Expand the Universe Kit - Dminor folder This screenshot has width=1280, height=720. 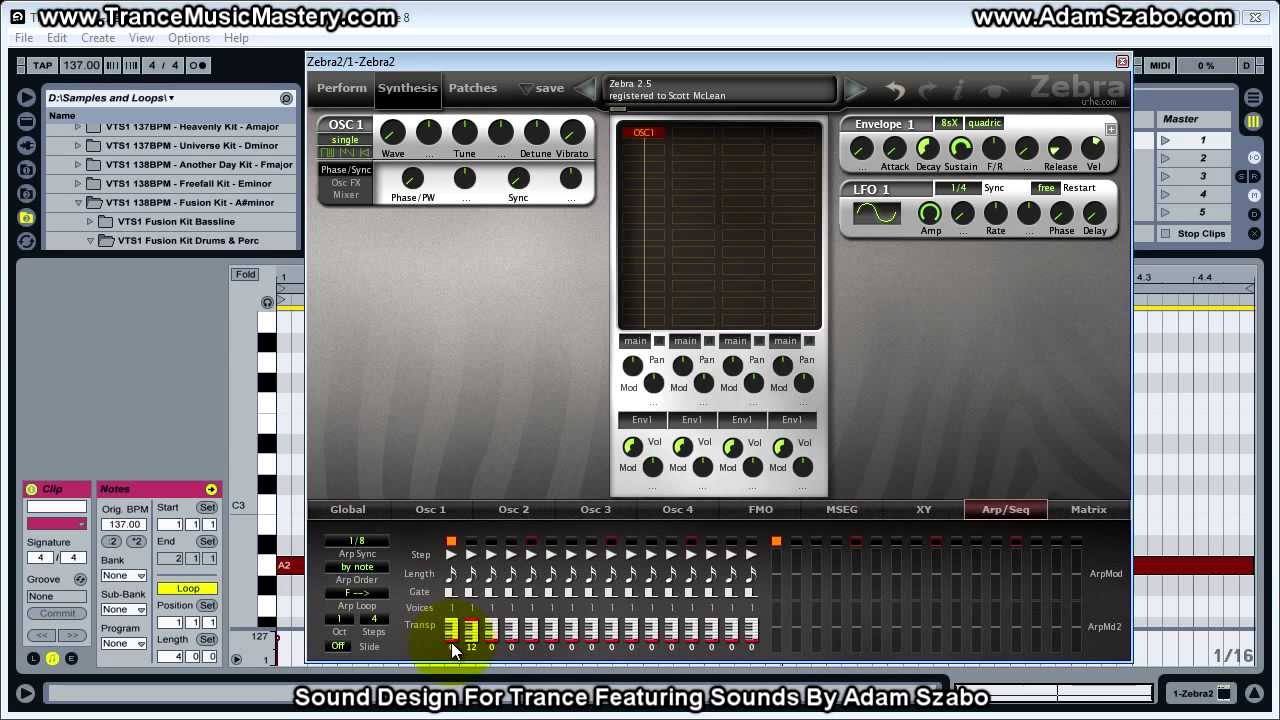coord(78,146)
